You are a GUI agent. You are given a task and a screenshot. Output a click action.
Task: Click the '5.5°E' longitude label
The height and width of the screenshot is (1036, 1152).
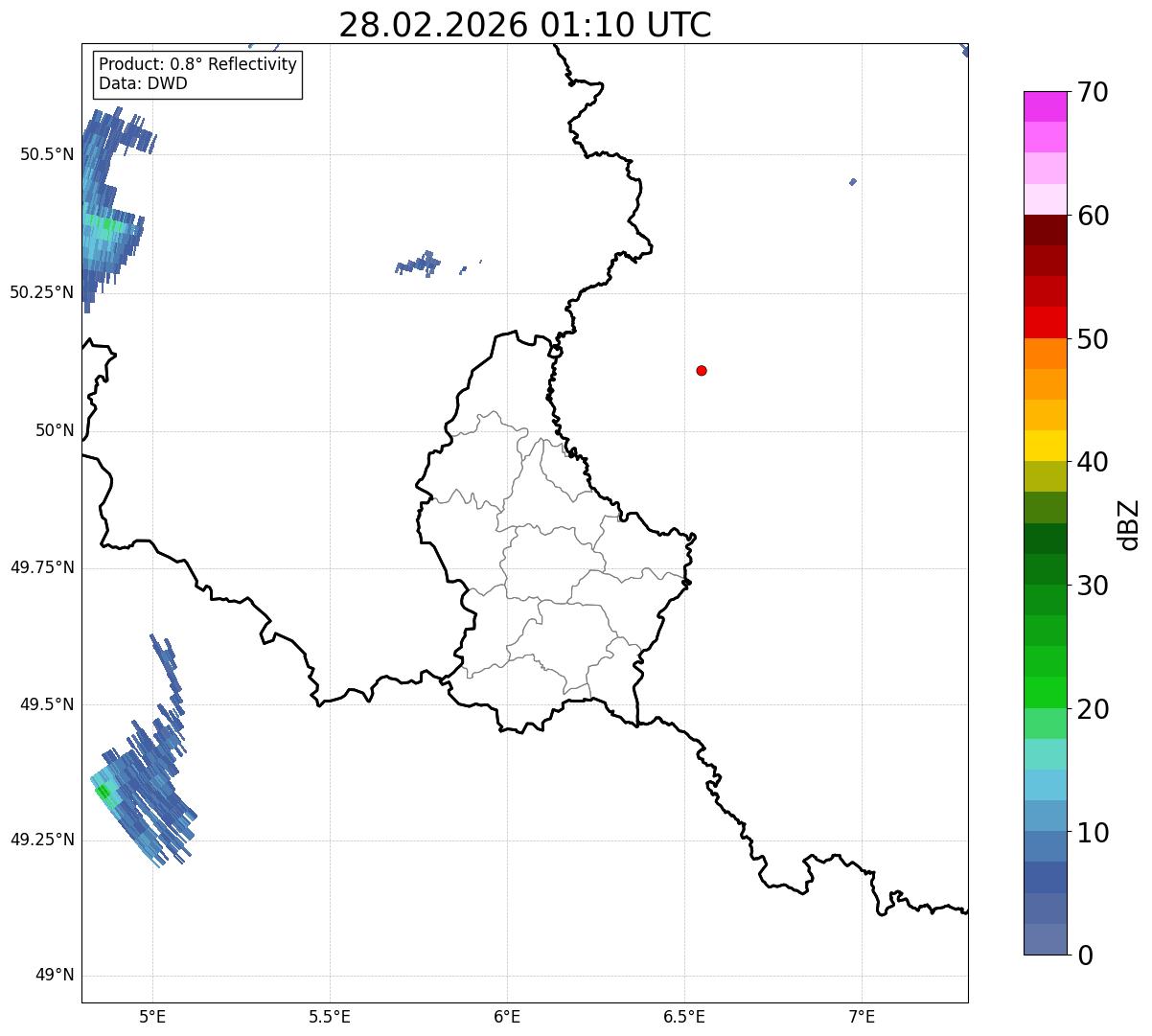(x=330, y=1016)
